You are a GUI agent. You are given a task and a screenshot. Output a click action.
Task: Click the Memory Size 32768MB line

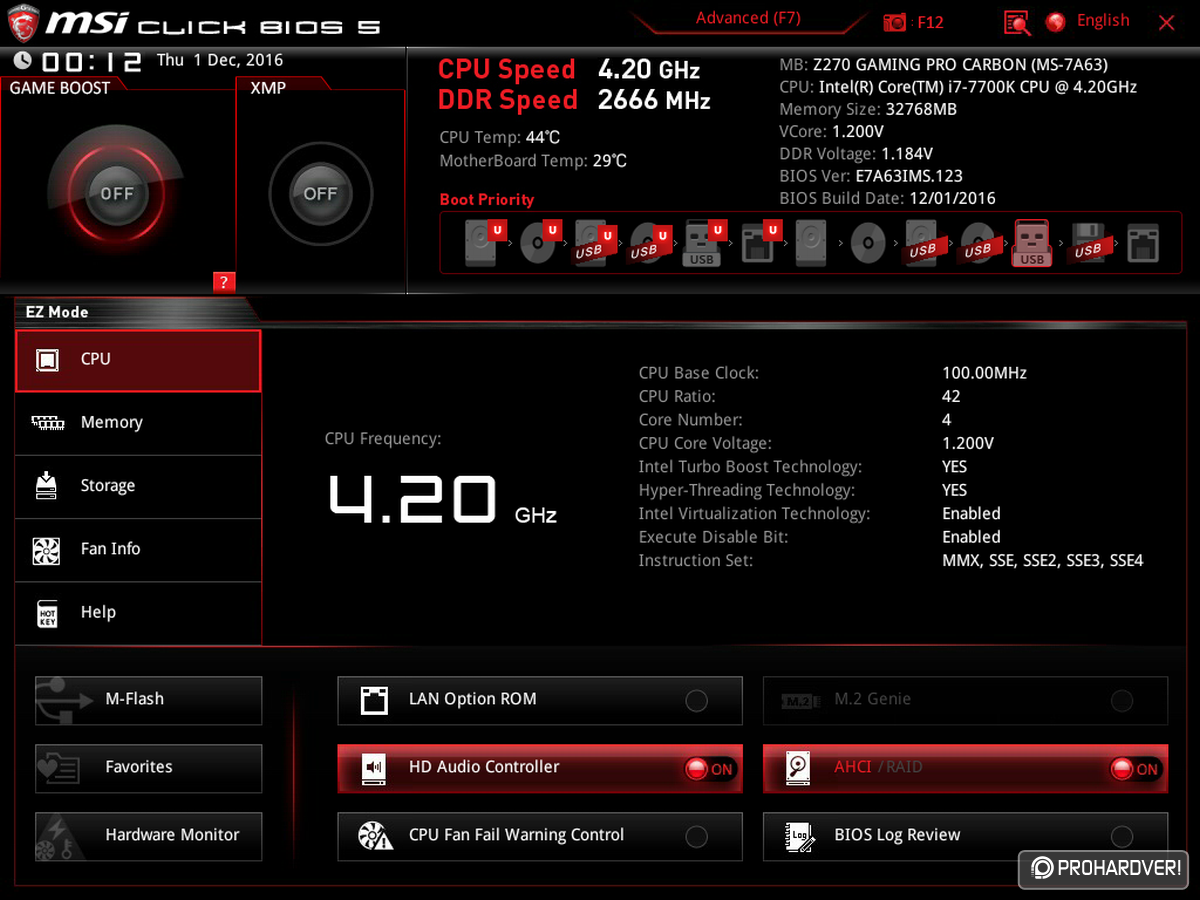click(x=868, y=110)
